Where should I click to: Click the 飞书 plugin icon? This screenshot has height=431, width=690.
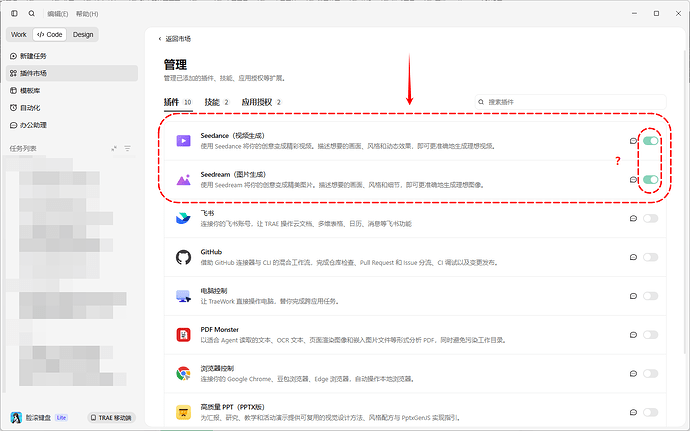184,218
